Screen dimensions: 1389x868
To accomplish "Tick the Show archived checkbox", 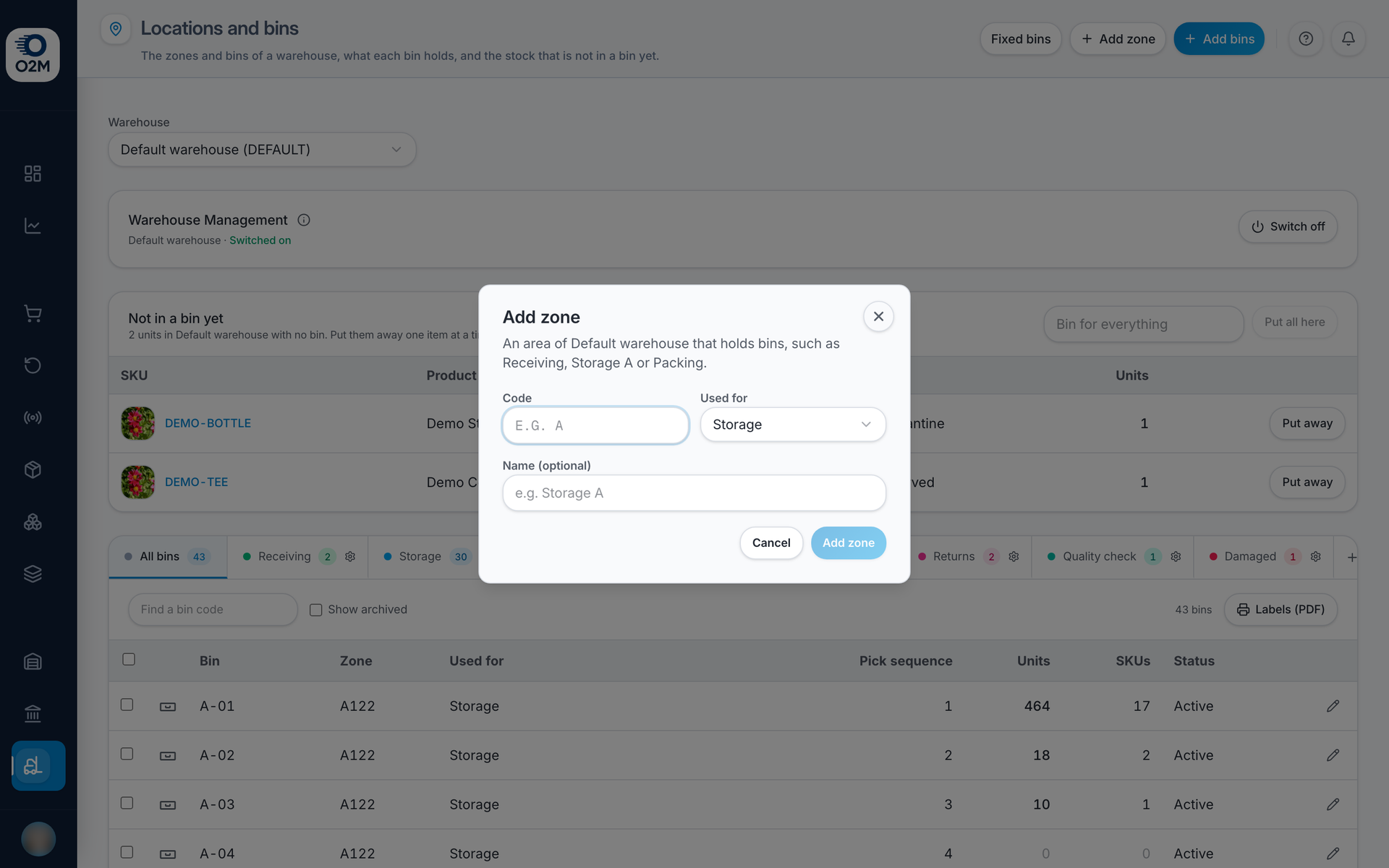I will (316, 610).
